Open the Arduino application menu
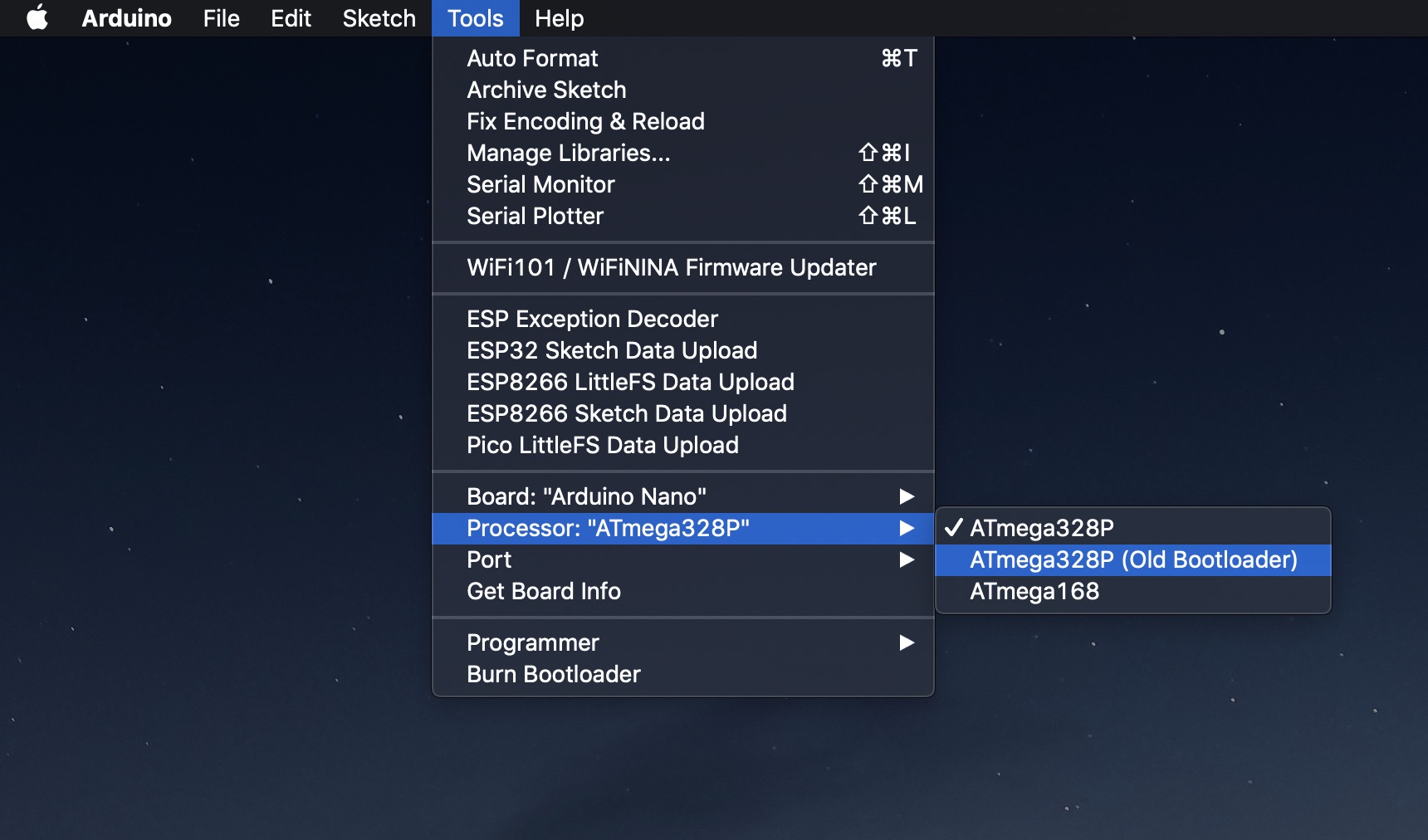This screenshot has width=1428, height=840. [126, 18]
